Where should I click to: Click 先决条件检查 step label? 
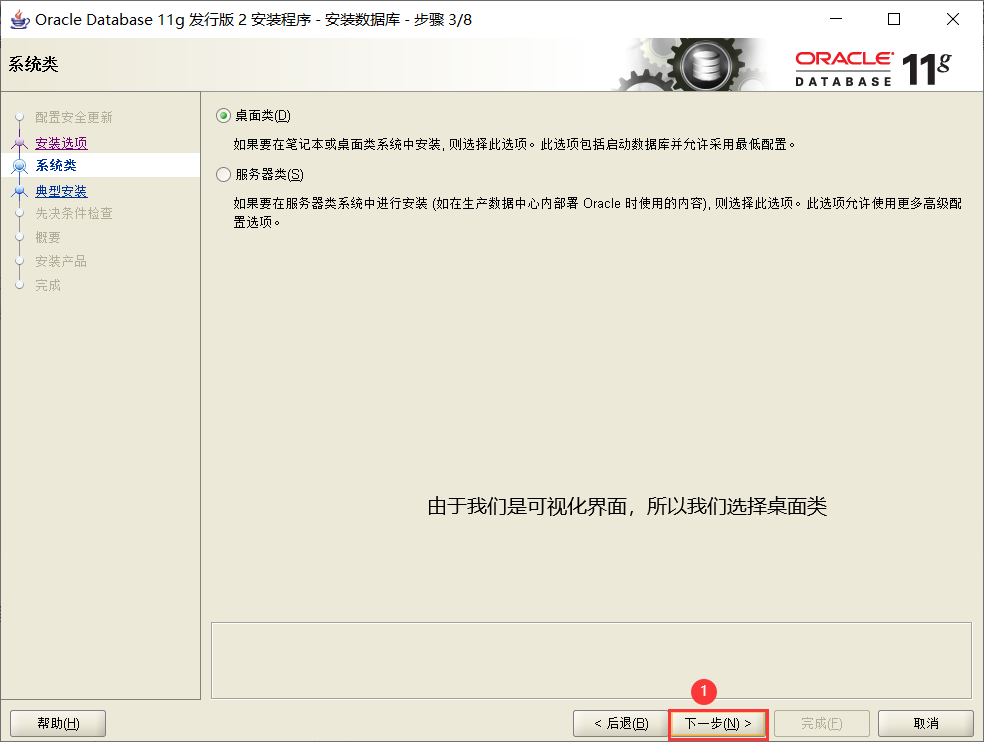73,213
